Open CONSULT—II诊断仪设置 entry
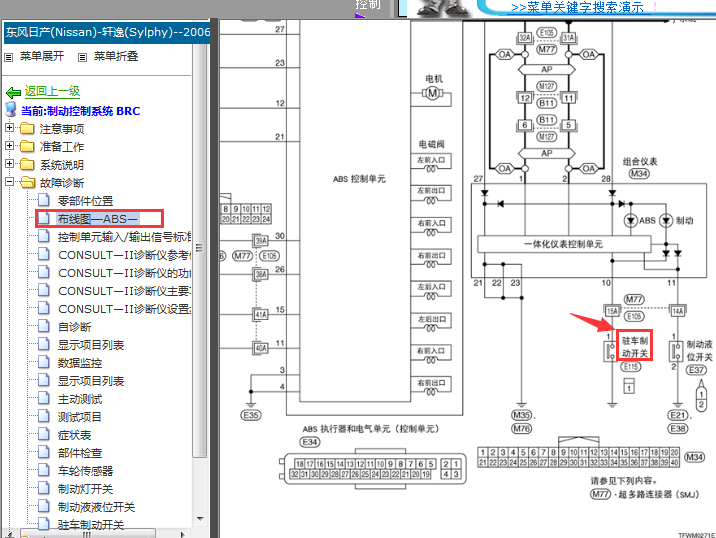The width and height of the screenshot is (716, 538). pyautogui.click(x=124, y=309)
